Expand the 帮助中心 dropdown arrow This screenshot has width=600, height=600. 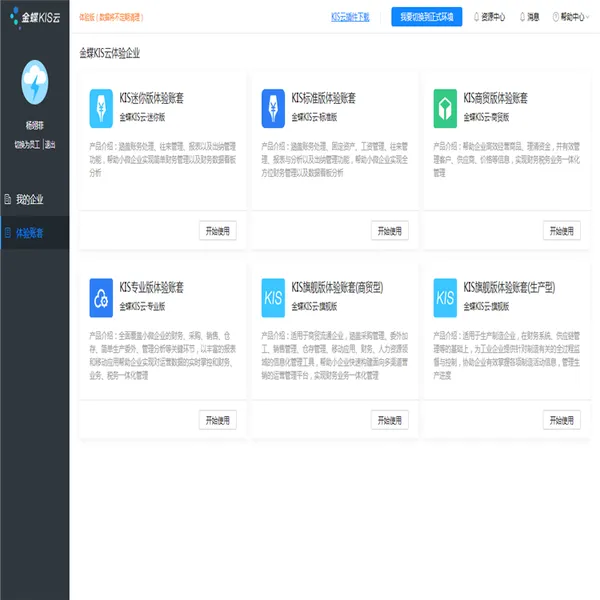[x=587, y=17]
